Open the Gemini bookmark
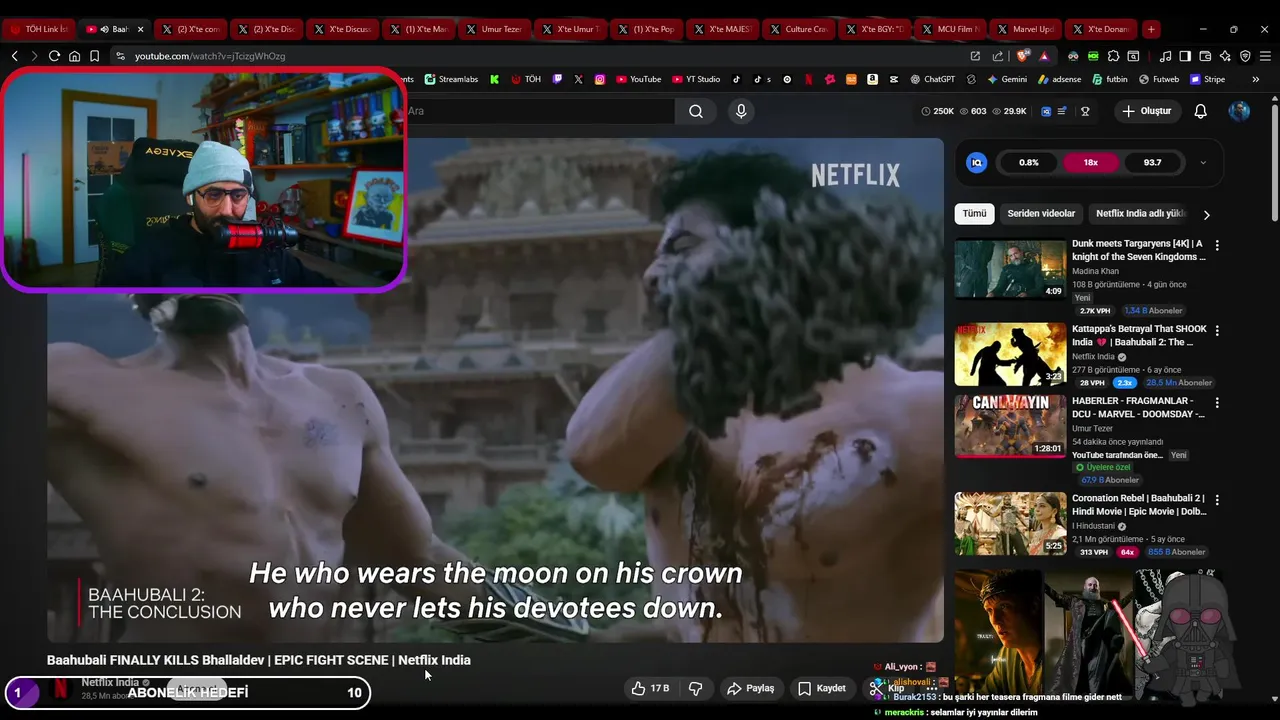 1007,79
